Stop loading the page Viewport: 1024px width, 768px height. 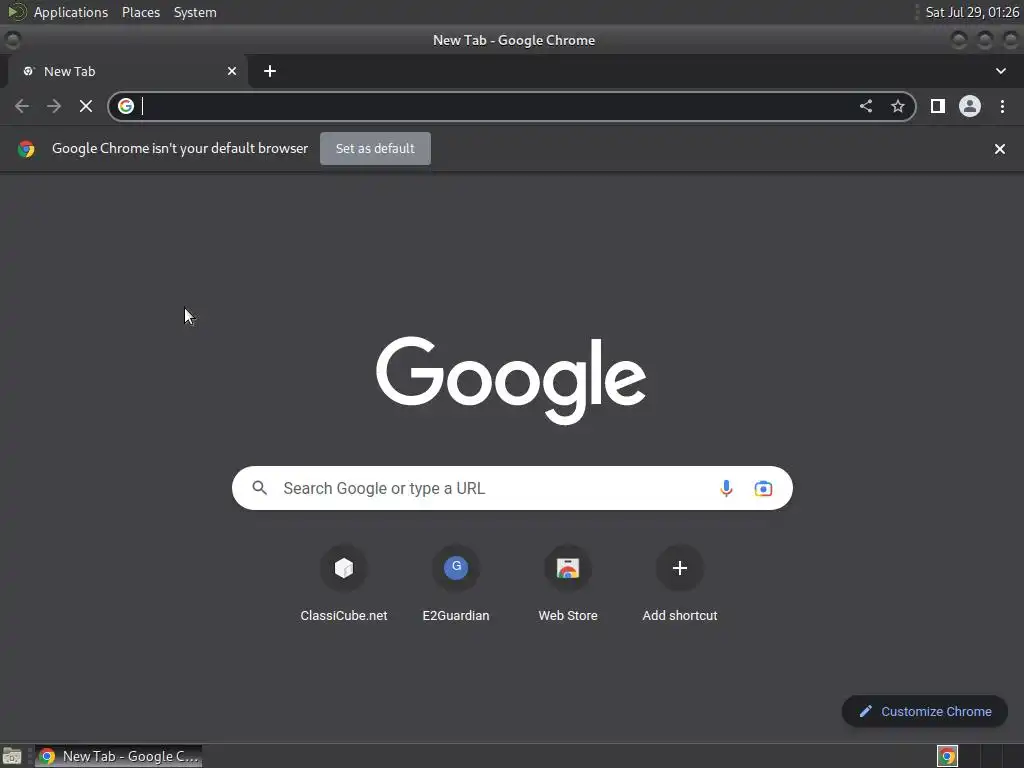tap(86, 106)
